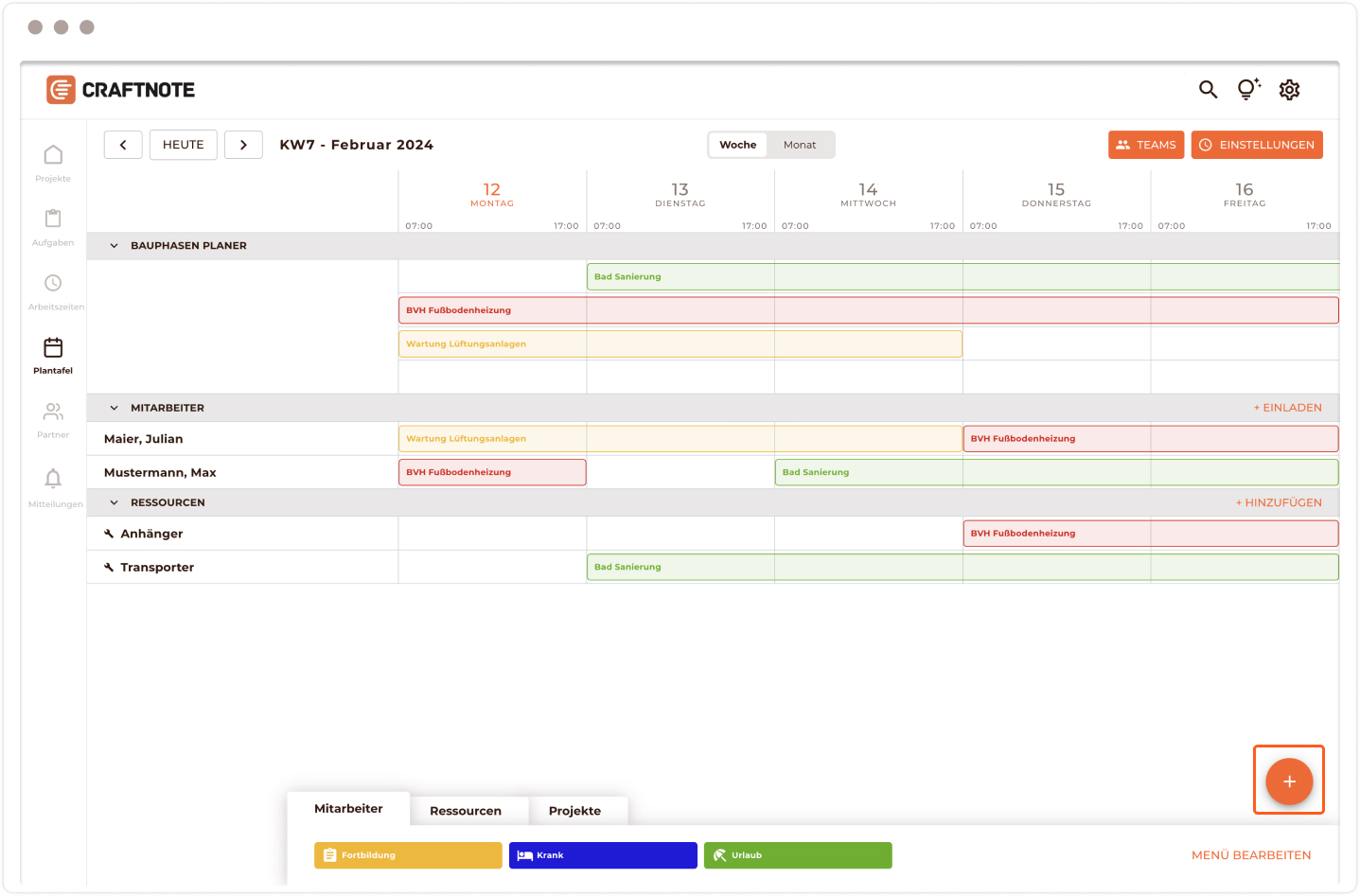The width and height of the screenshot is (1360, 896).
Task: Open Arbeitszeiten clock icon
Action: click(x=53, y=284)
